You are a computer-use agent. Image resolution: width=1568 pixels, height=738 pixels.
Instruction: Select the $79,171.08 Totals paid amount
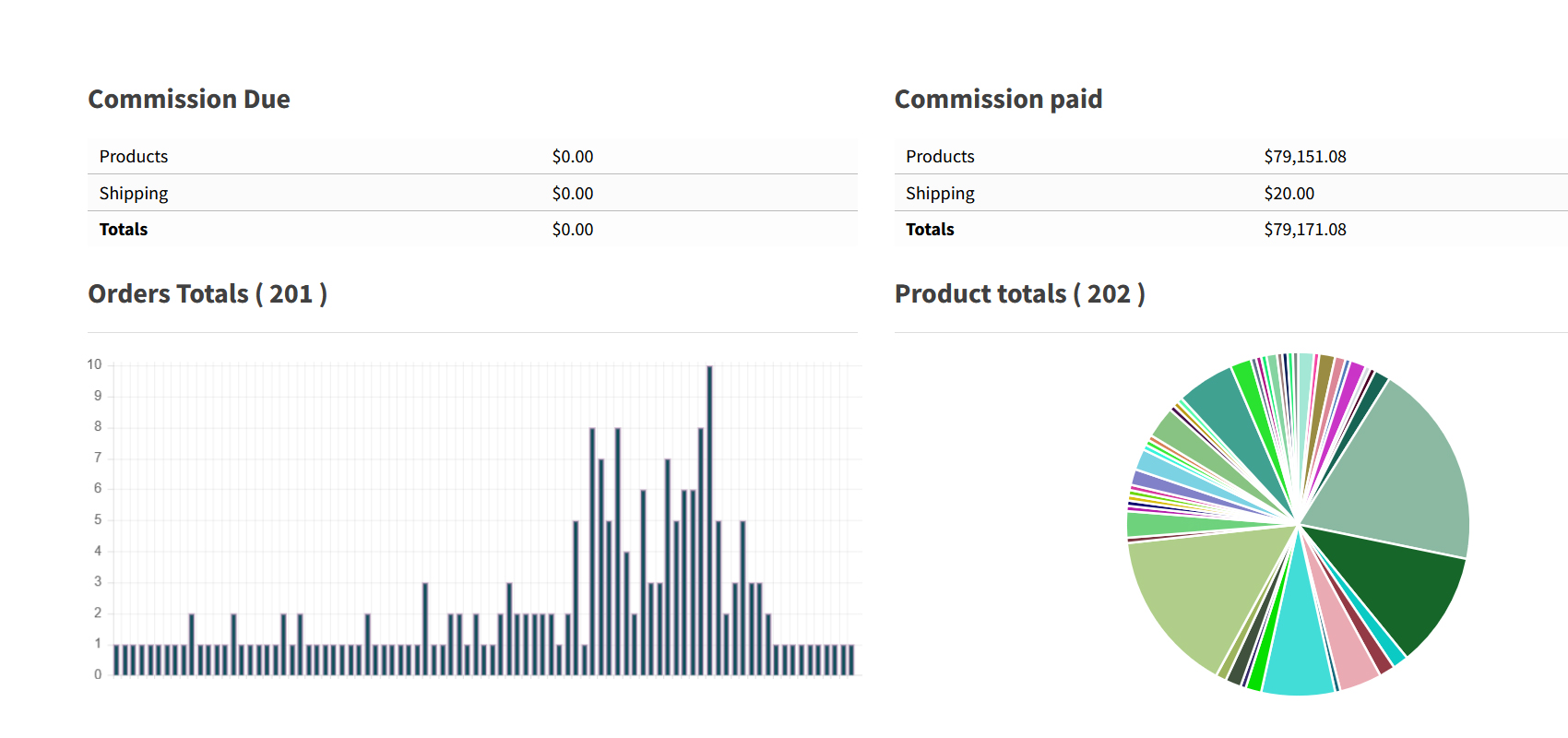pyautogui.click(x=1304, y=230)
